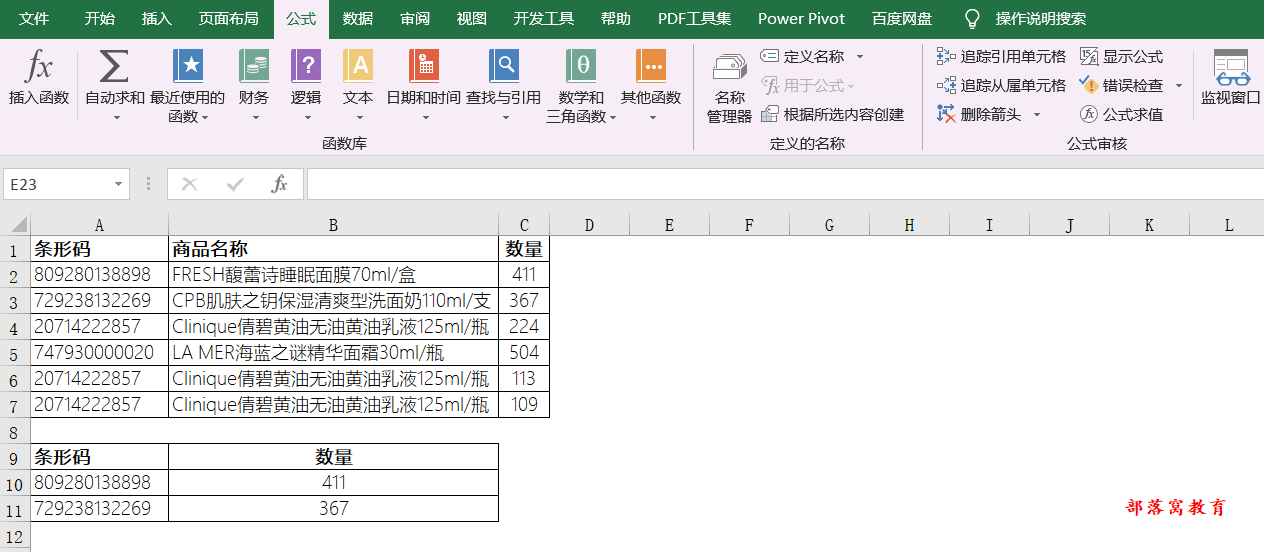Viewport: 1264px width, 552px height.
Task: Switch to the Developer (开发工具) tab
Action: (x=544, y=19)
